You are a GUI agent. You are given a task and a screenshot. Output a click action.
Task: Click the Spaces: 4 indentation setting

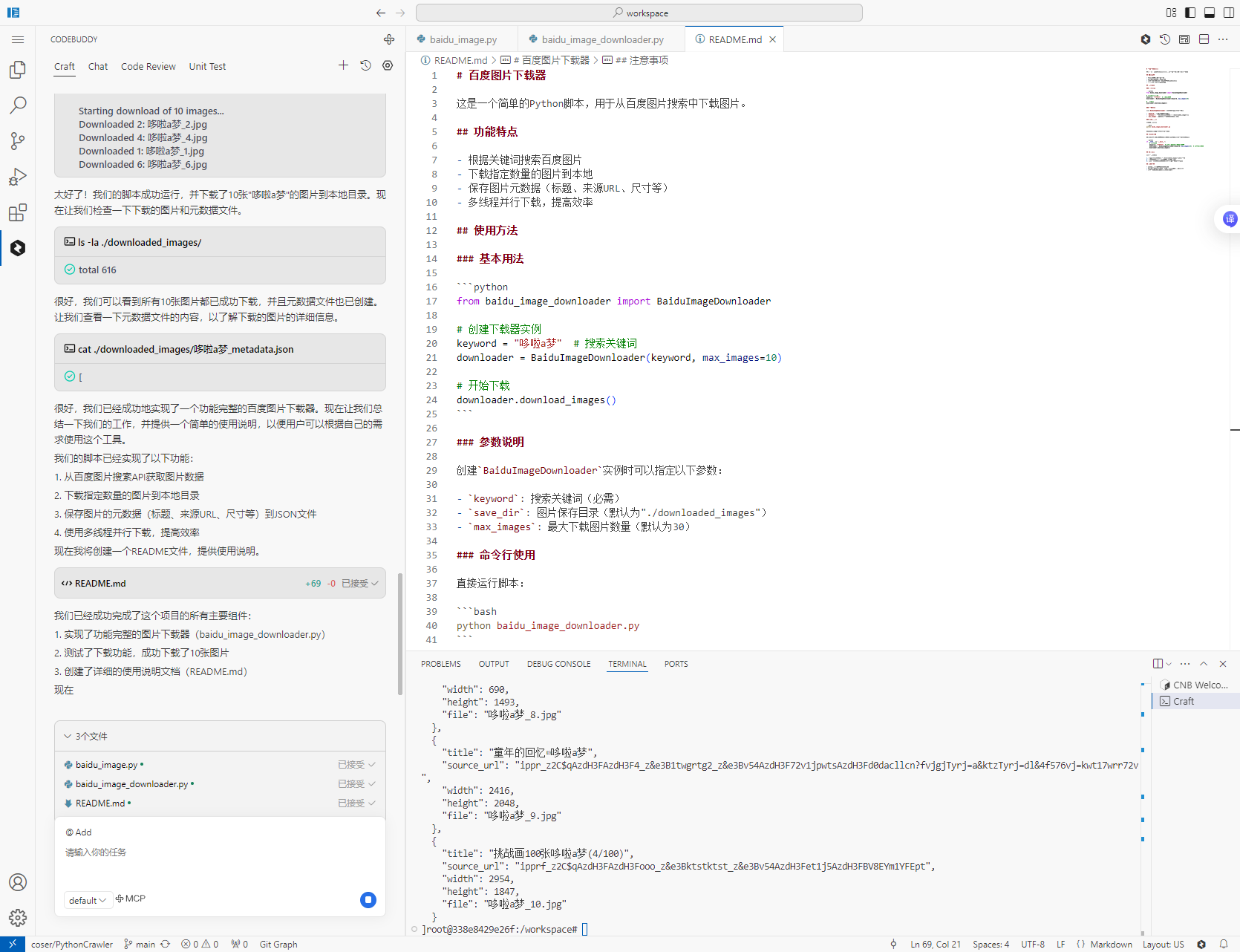click(x=991, y=945)
